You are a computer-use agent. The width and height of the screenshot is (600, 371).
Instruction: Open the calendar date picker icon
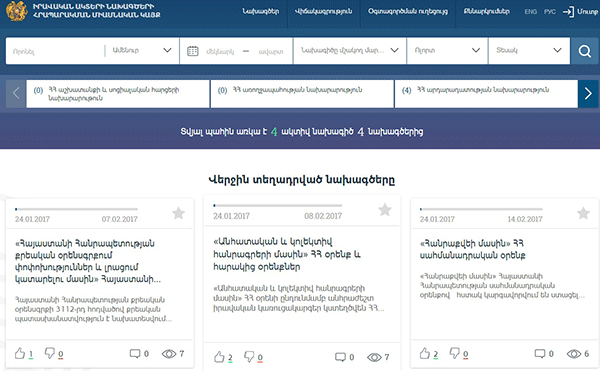point(192,51)
